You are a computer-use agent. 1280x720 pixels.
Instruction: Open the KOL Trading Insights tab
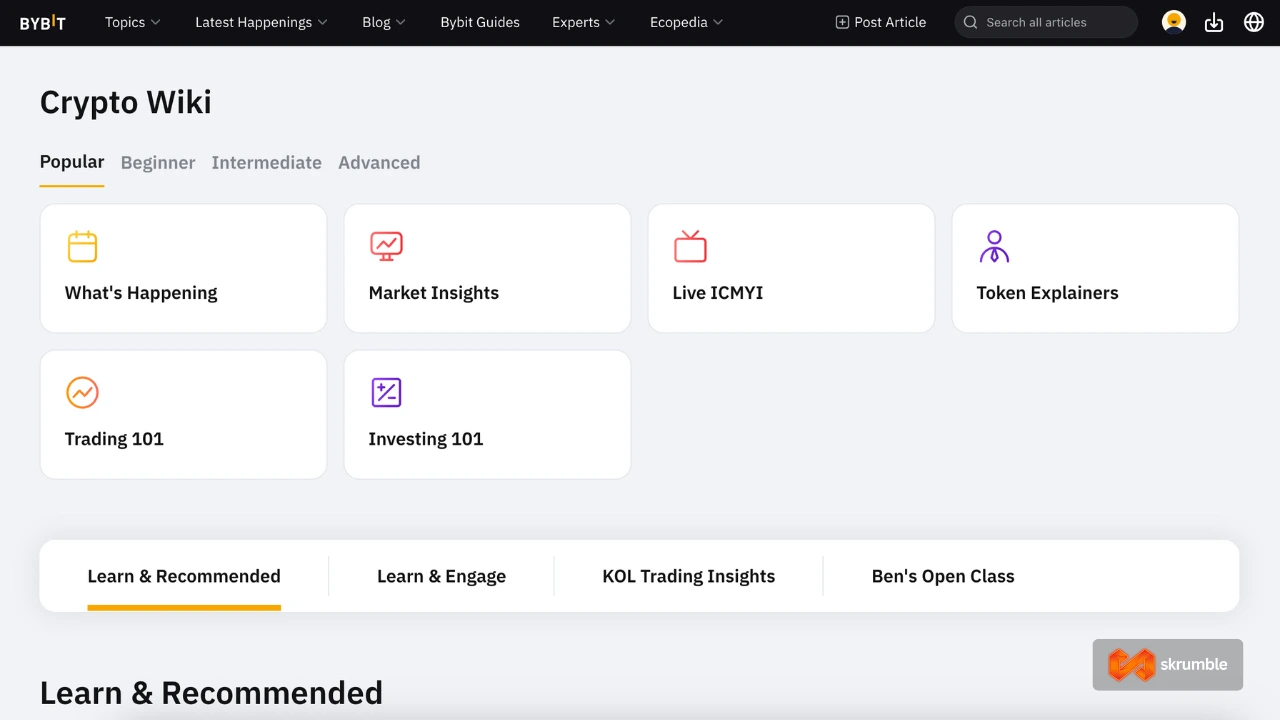[689, 576]
